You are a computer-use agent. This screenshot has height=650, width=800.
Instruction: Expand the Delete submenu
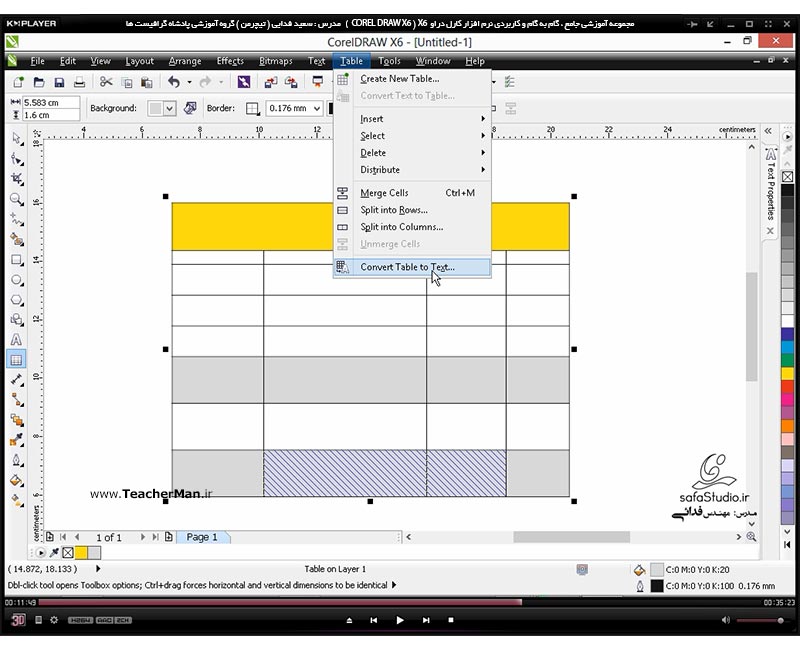point(412,153)
